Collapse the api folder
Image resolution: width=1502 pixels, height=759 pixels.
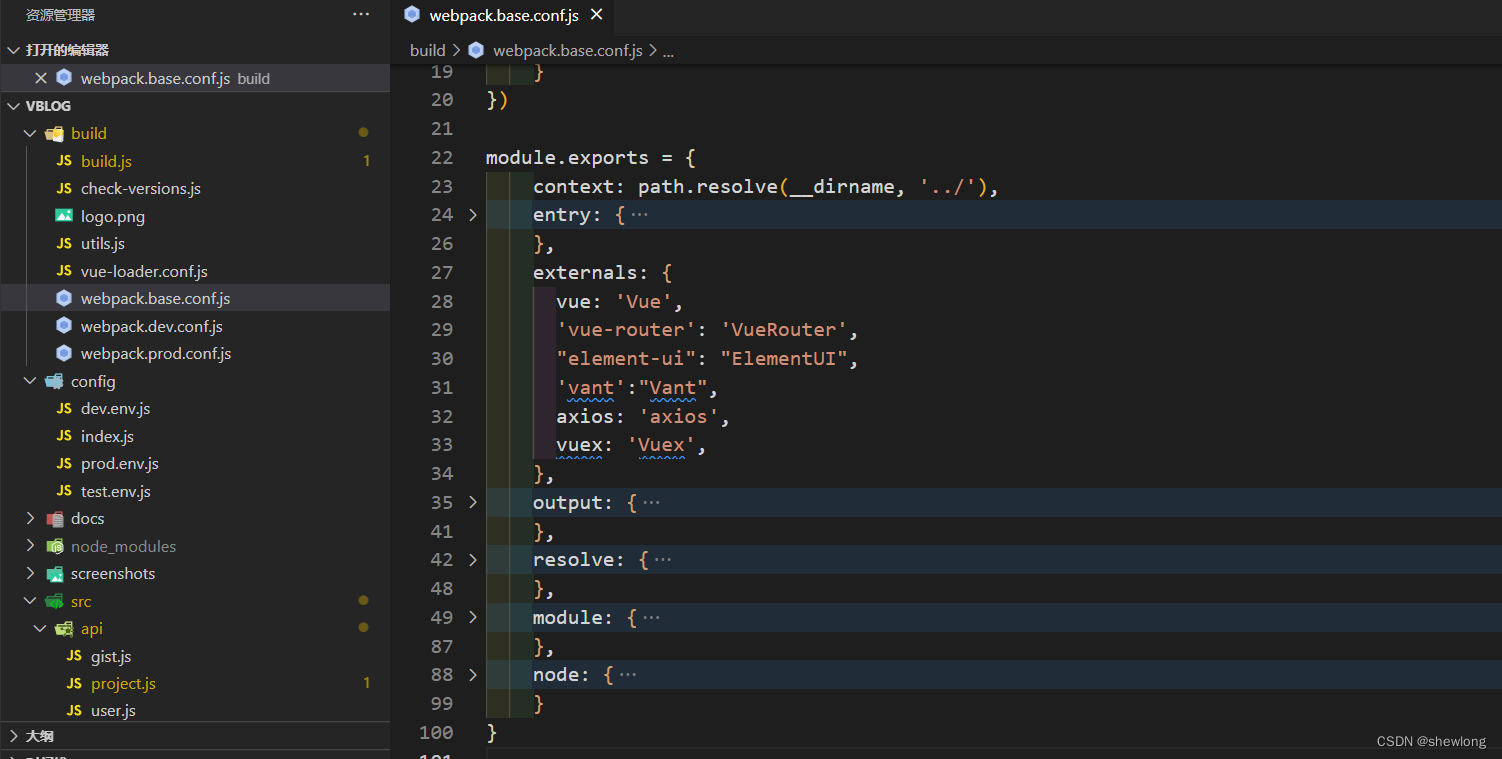[41, 628]
